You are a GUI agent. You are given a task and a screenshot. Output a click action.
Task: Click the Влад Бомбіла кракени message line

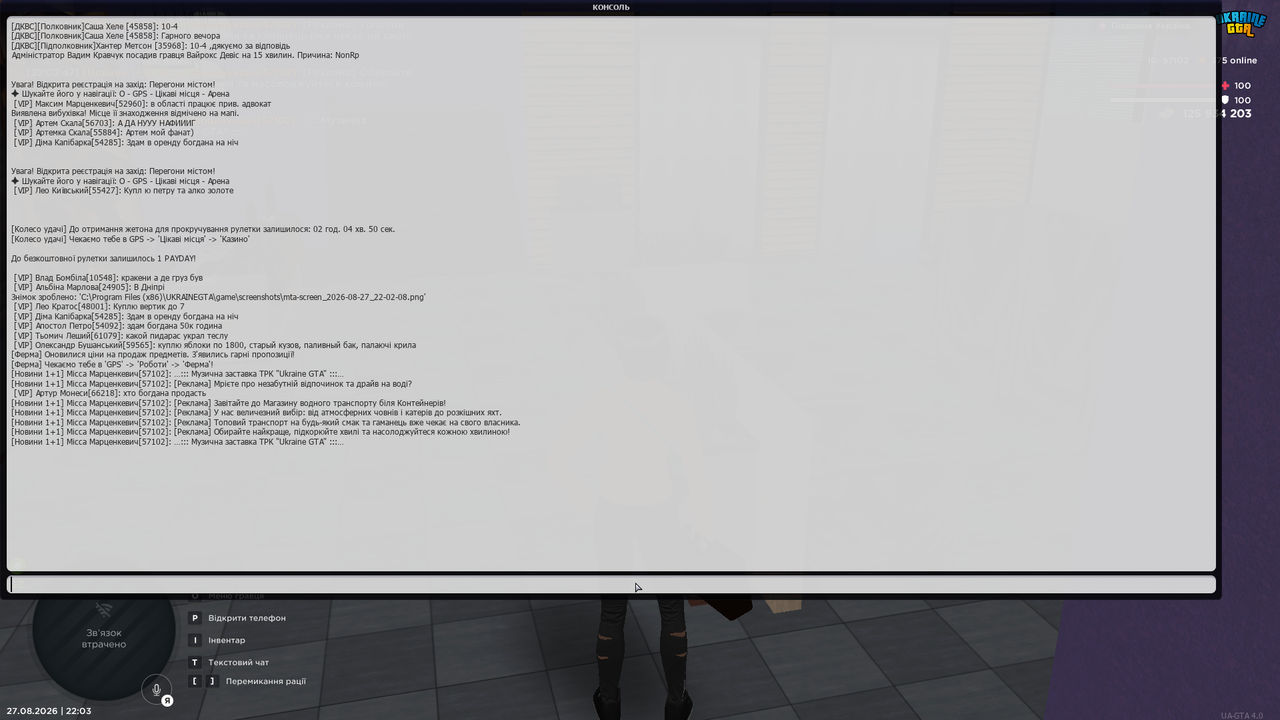[108, 278]
